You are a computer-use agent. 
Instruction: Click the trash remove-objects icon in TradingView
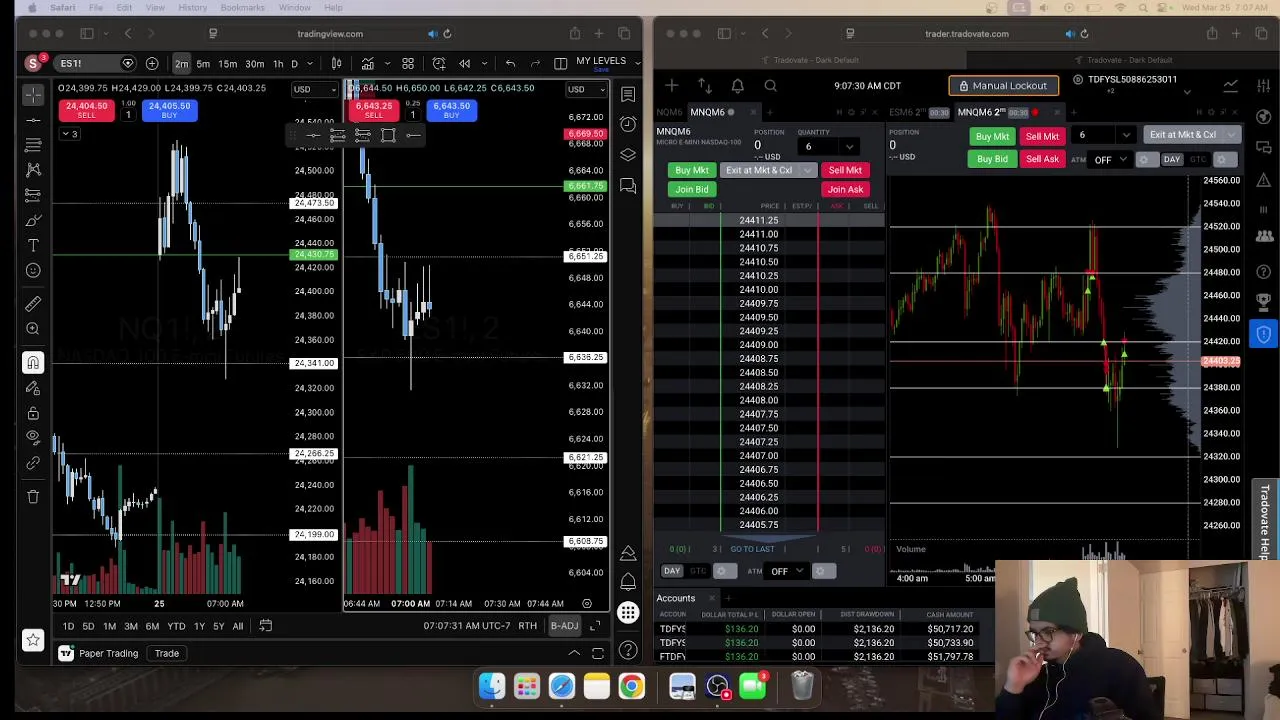pyautogui.click(x=33, y=496)
